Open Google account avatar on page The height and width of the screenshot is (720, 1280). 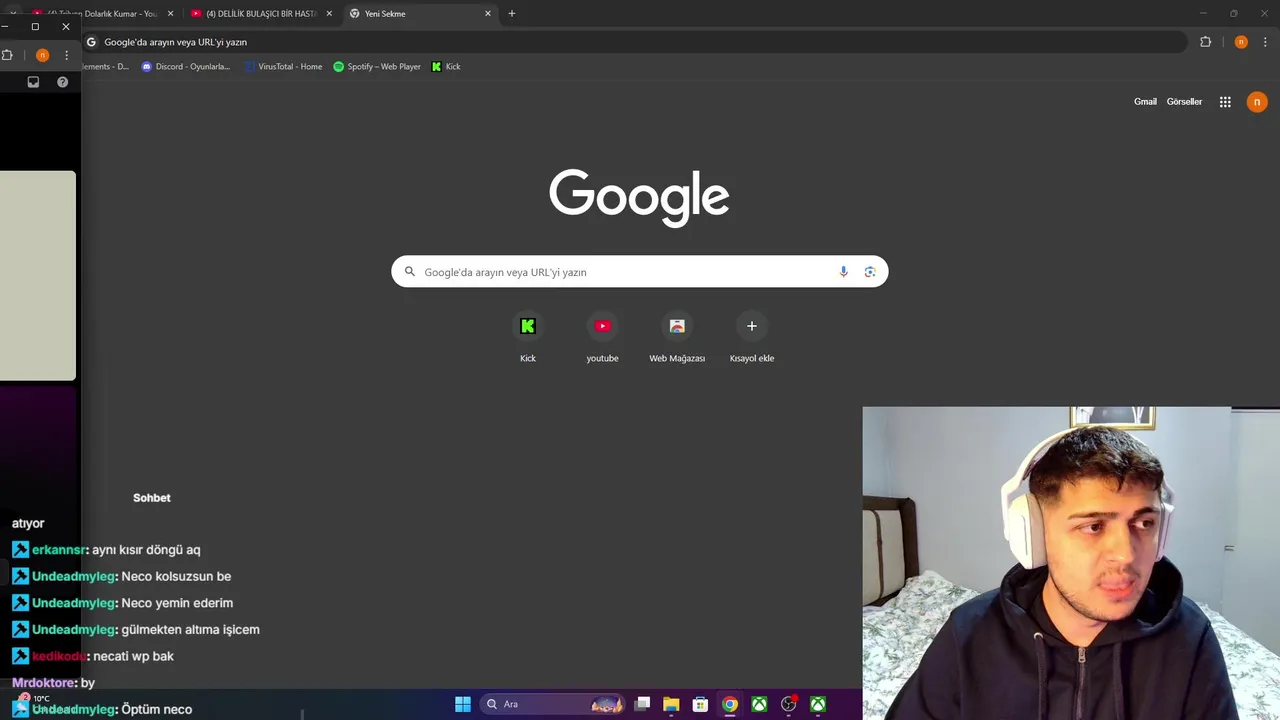(x=1257, y=102)
